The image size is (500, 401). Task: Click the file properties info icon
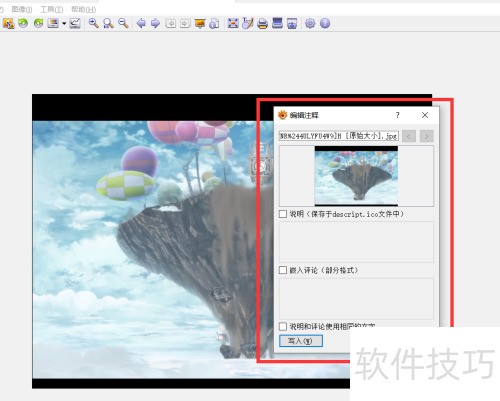point(215,23)
